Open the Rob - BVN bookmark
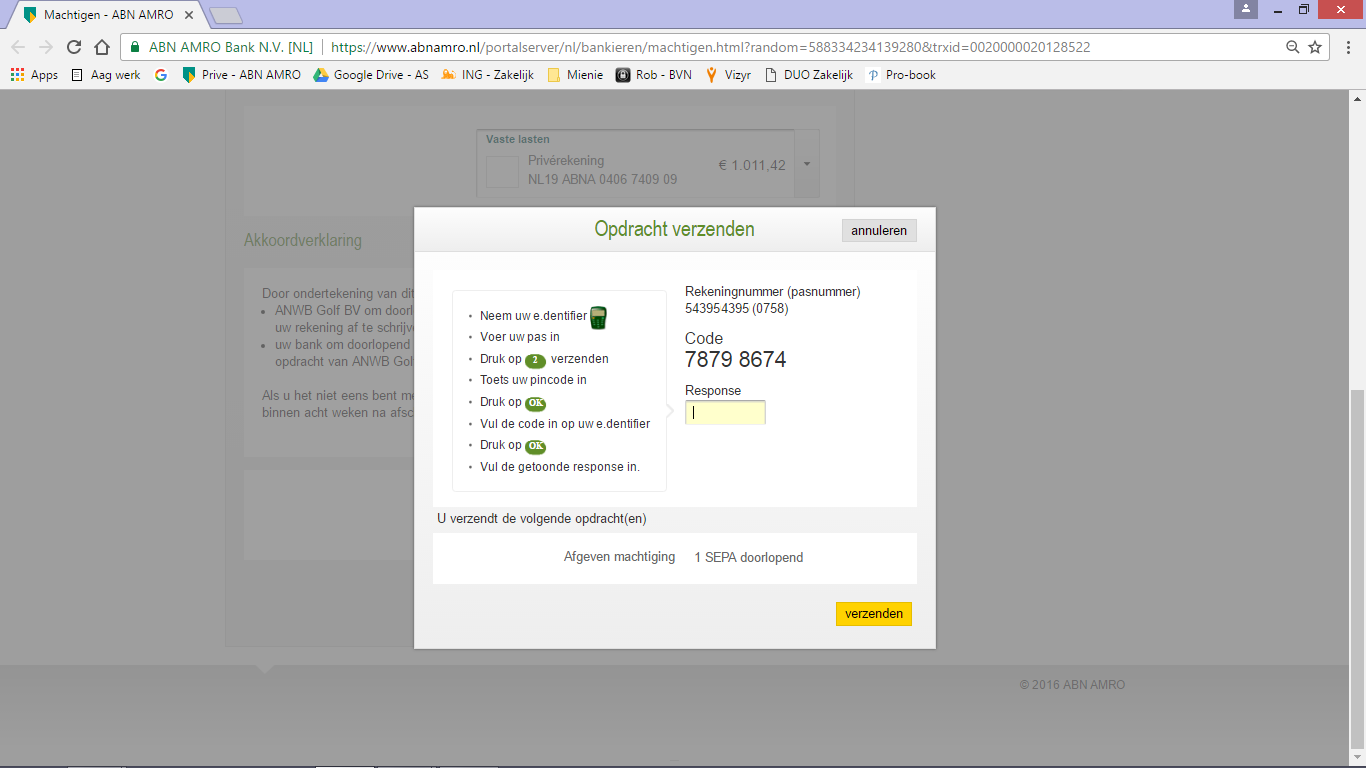Image resolution: width=1366 pixels, height=770 pixels. pos(653,75)
